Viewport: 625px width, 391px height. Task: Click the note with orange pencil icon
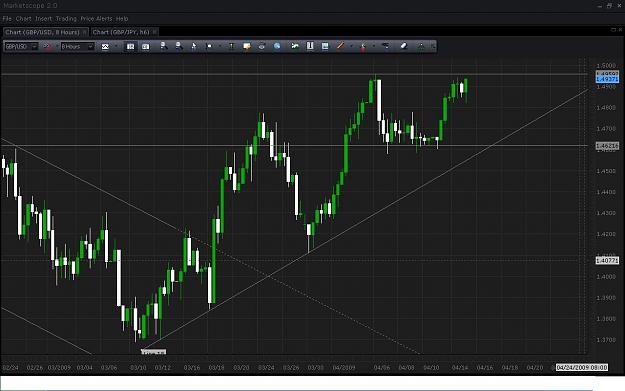(x=247, y=46)
